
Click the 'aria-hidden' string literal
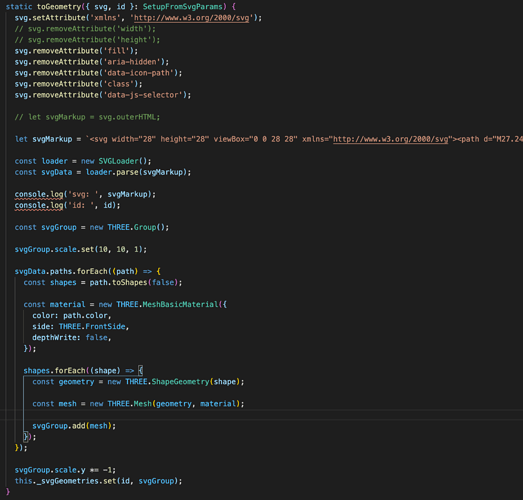(132, 62)
